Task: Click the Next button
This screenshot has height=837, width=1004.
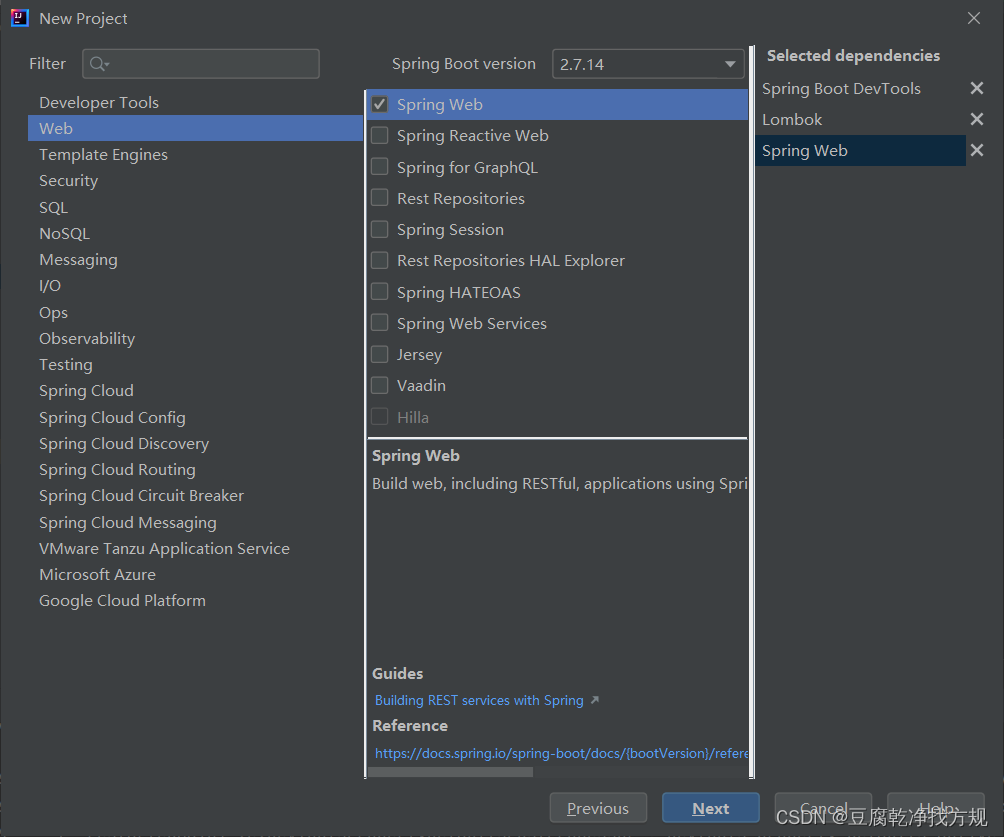Action: 711,808
